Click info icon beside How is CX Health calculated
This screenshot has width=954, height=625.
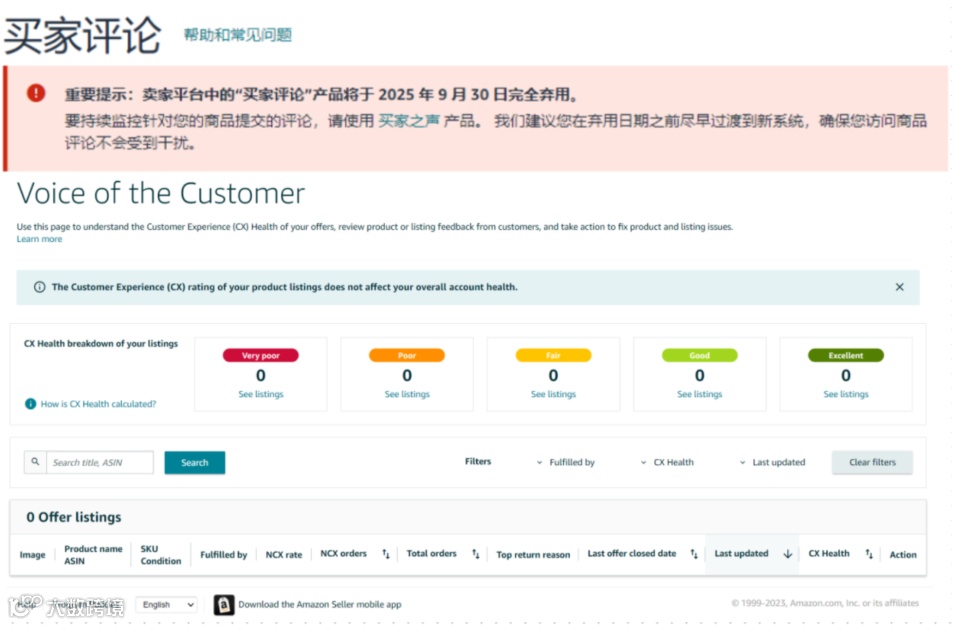30,403
